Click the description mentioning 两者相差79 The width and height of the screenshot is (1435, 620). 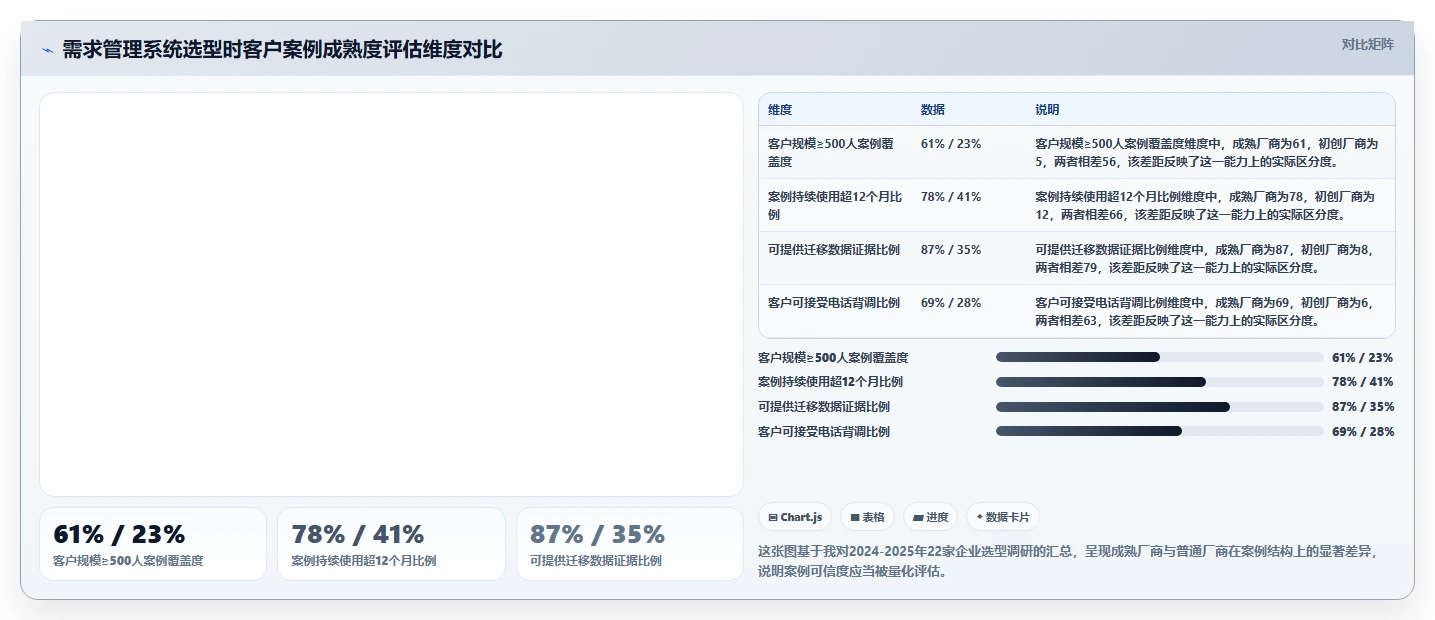pyautogui.click(x=1207, y=258)
